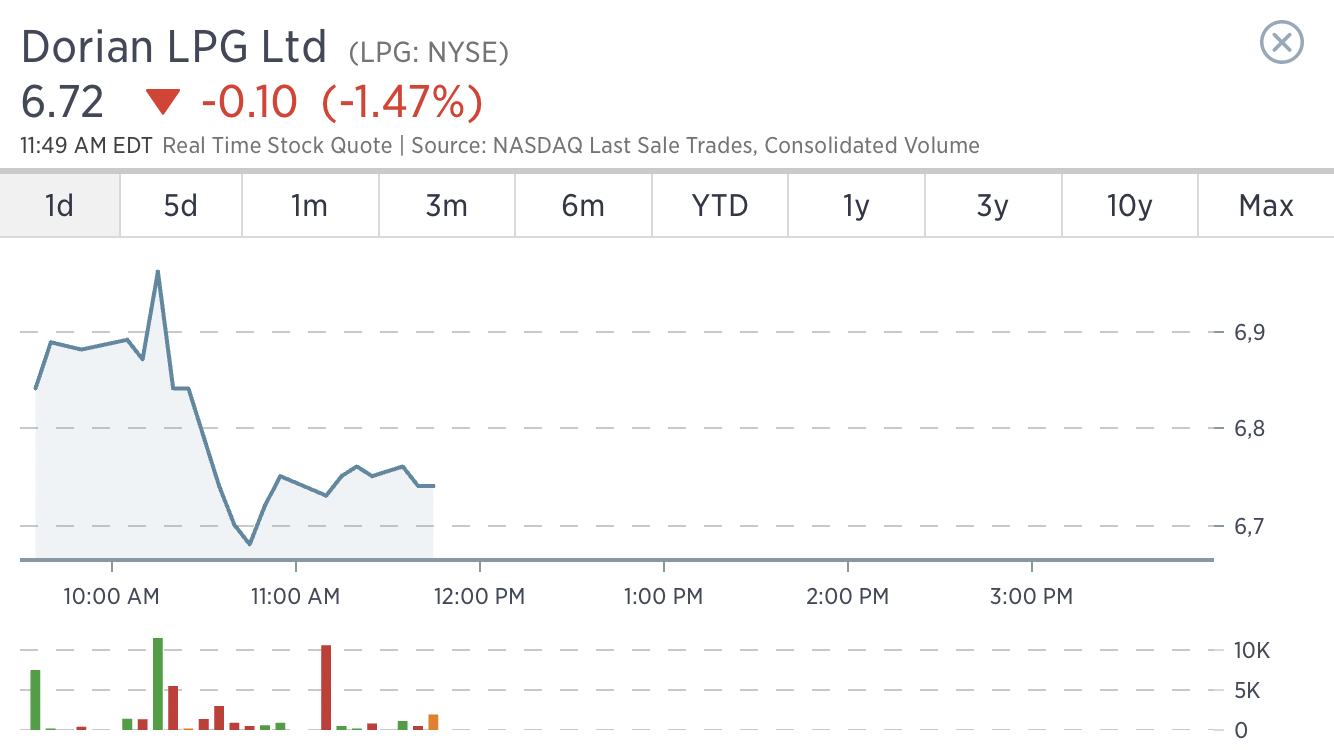Image resolution: width=1334 pixels, height=750 pixels.
Task: Open the 3m chart range tab
Action: click(x=446, y=206)
